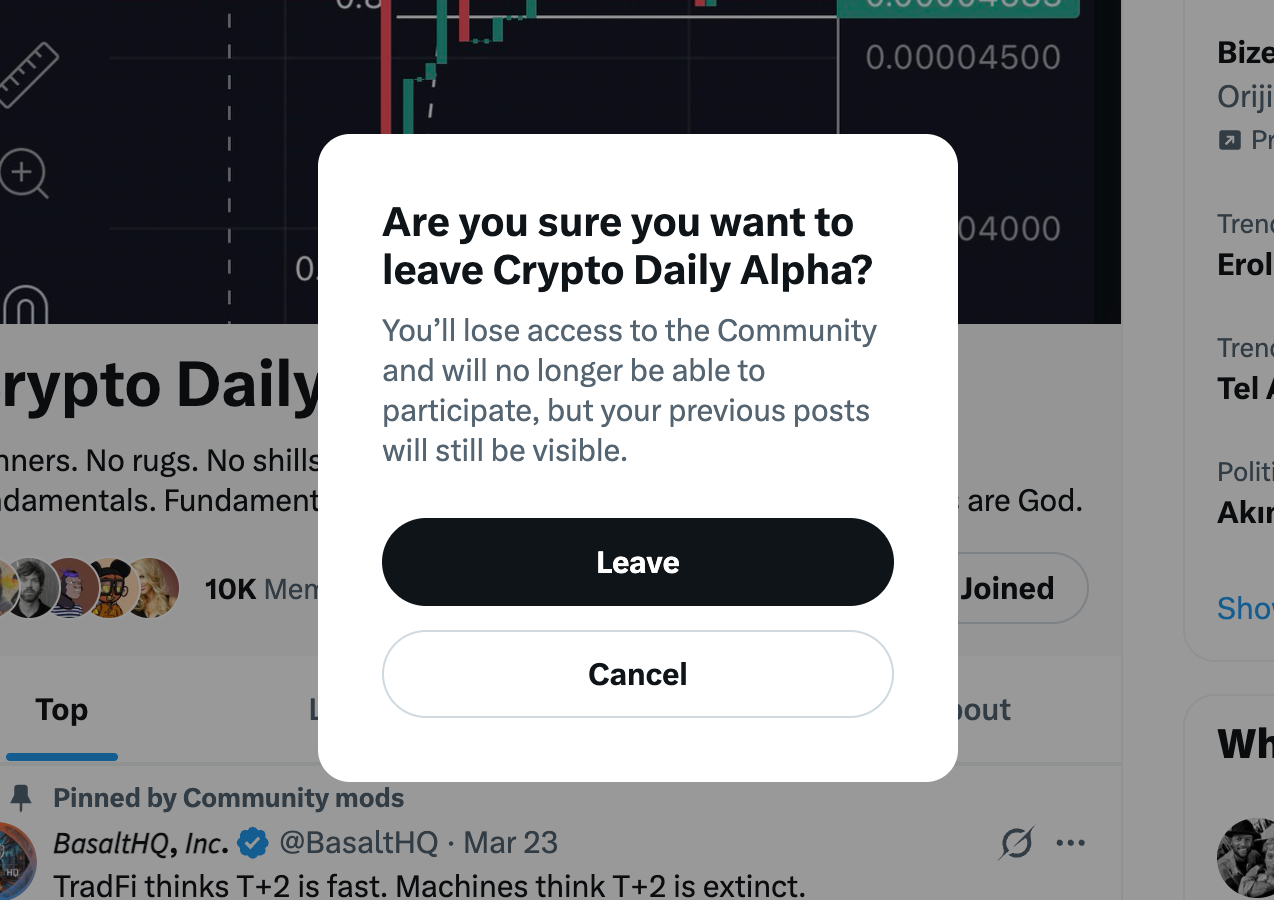The height and width of the screenshot is (900, 1274).
Task: Open more options on BasaltHQ's post
Action: coord(1071,843)
